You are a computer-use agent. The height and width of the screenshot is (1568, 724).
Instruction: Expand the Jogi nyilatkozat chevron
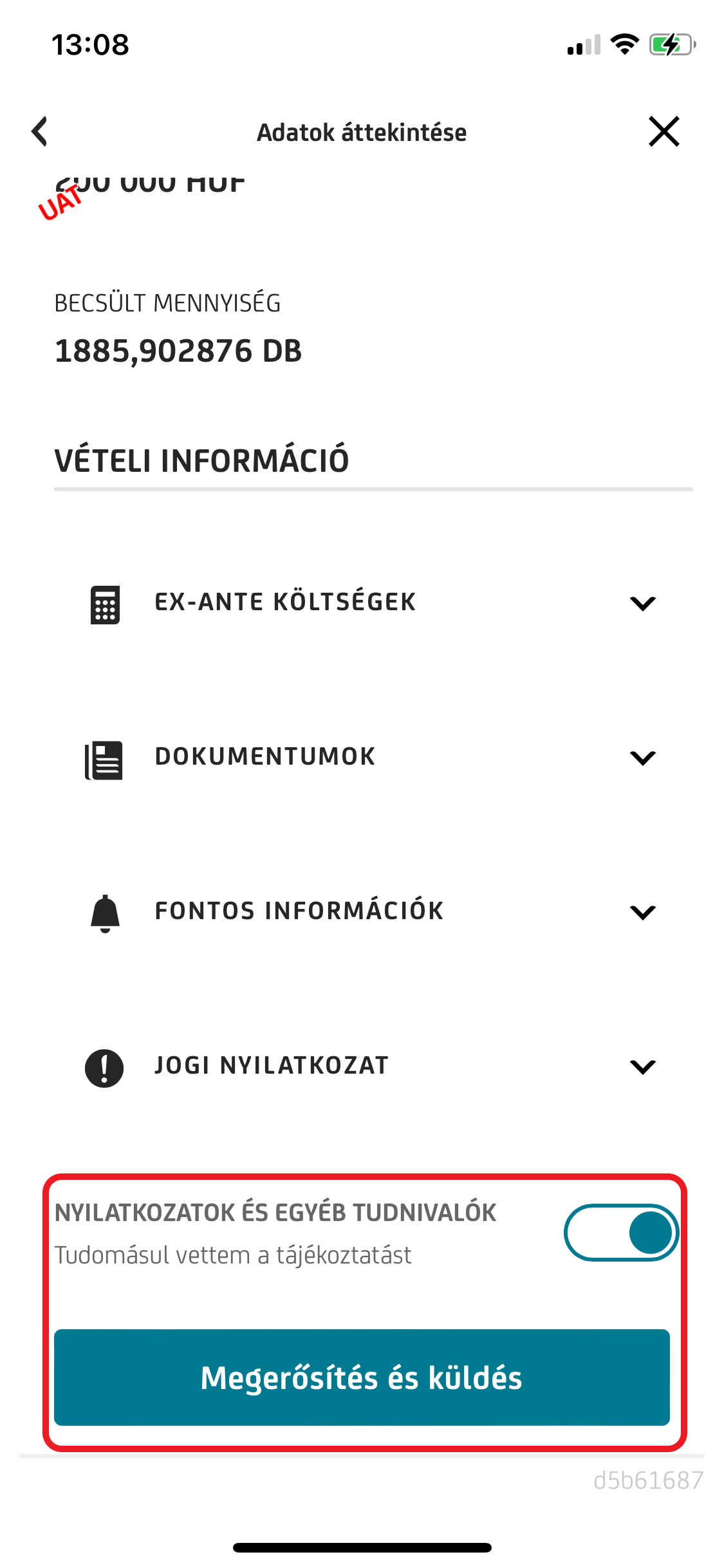click(x=642, y=1067)
